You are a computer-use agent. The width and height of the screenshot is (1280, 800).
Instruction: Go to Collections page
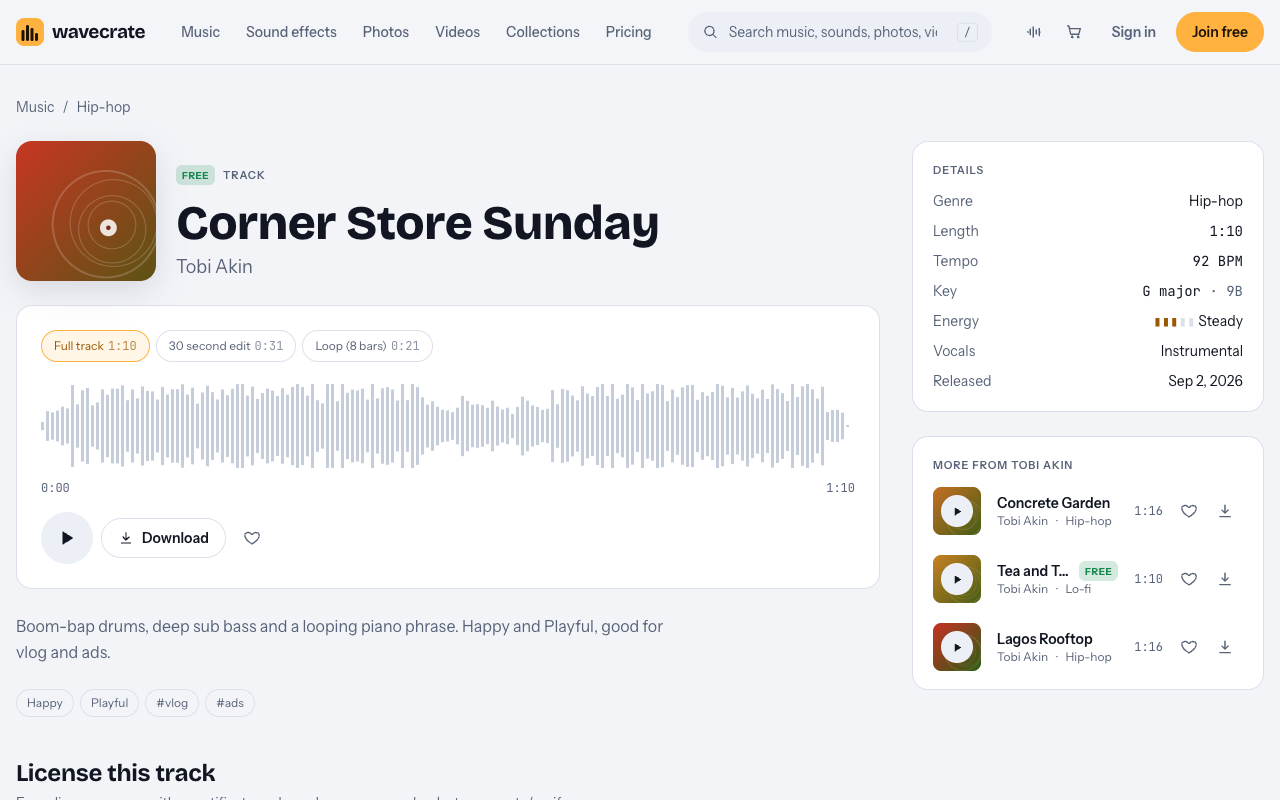click(543, 32)
